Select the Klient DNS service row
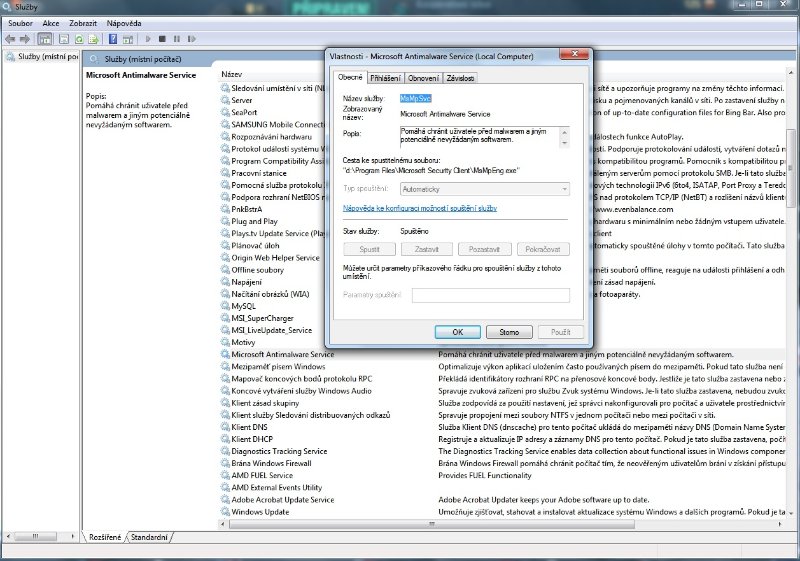Viewport: 800px width, 561px height. pos(503,427)
